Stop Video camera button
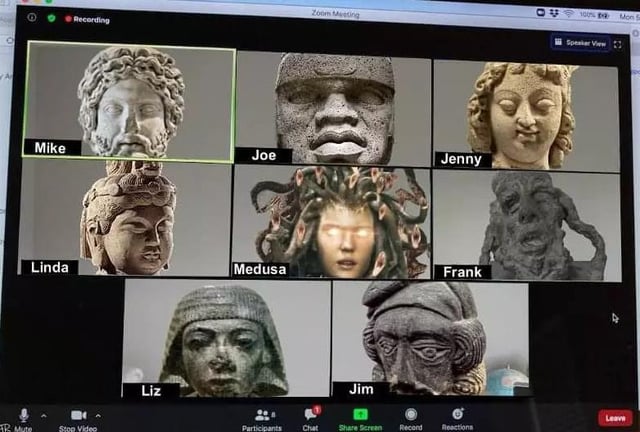Viewport: 640px width, 432px height. pyautogui.click(x=78, y=421)
